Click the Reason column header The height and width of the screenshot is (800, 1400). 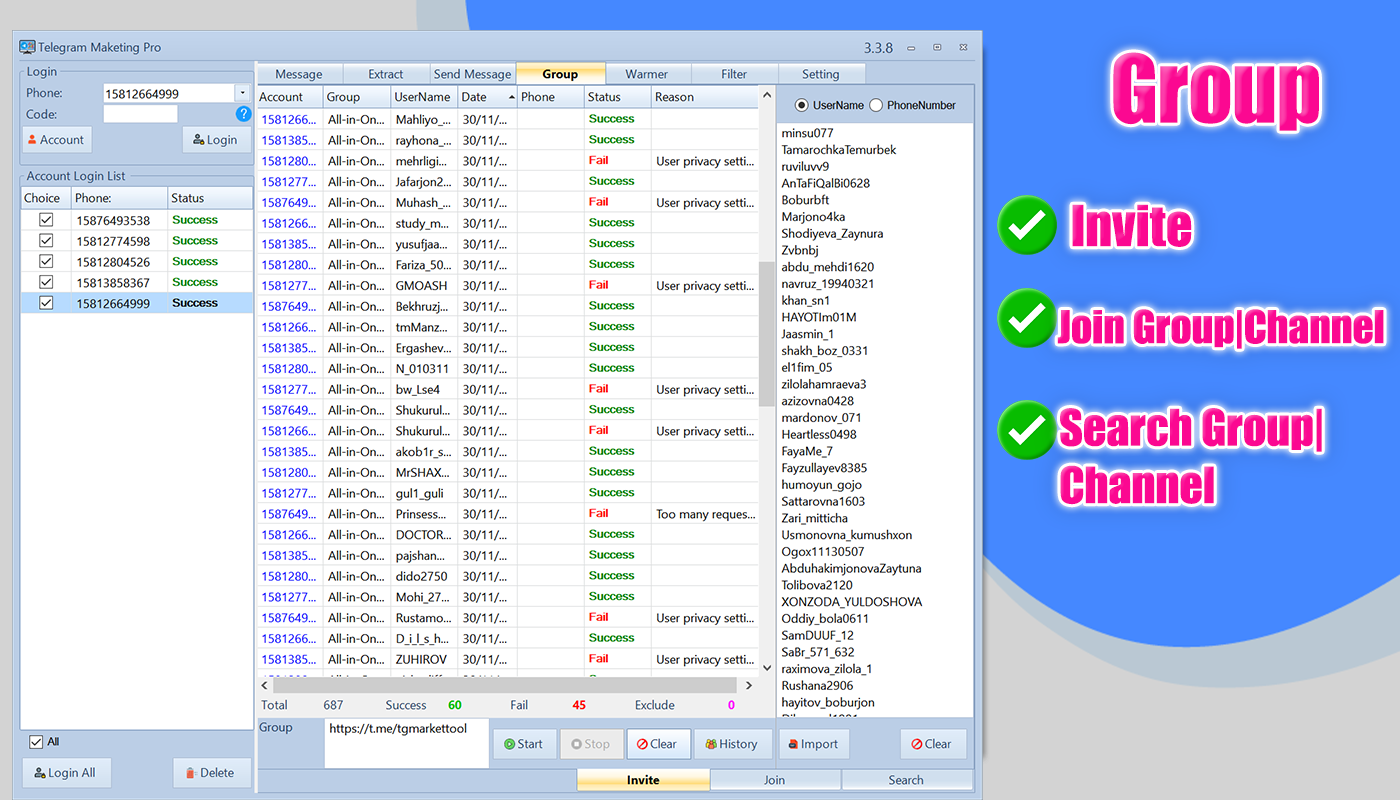coord(705,97)
